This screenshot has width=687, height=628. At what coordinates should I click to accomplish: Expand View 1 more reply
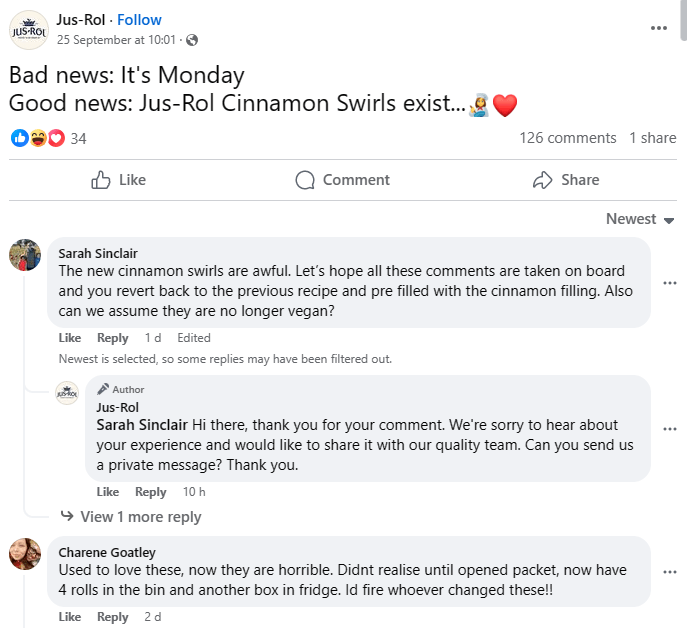click(140, 517)
